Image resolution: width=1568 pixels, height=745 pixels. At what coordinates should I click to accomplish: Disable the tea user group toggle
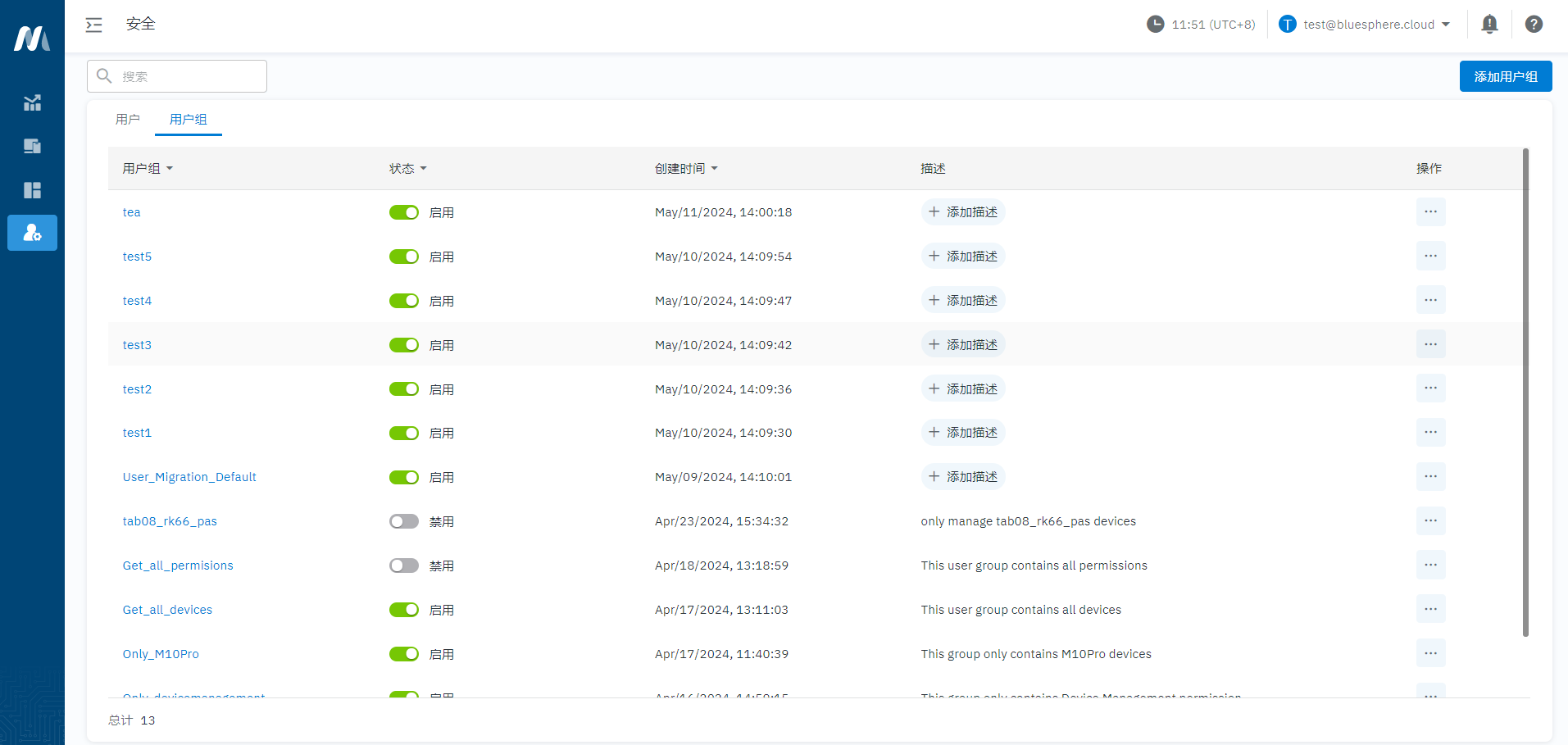coord(403,211)
